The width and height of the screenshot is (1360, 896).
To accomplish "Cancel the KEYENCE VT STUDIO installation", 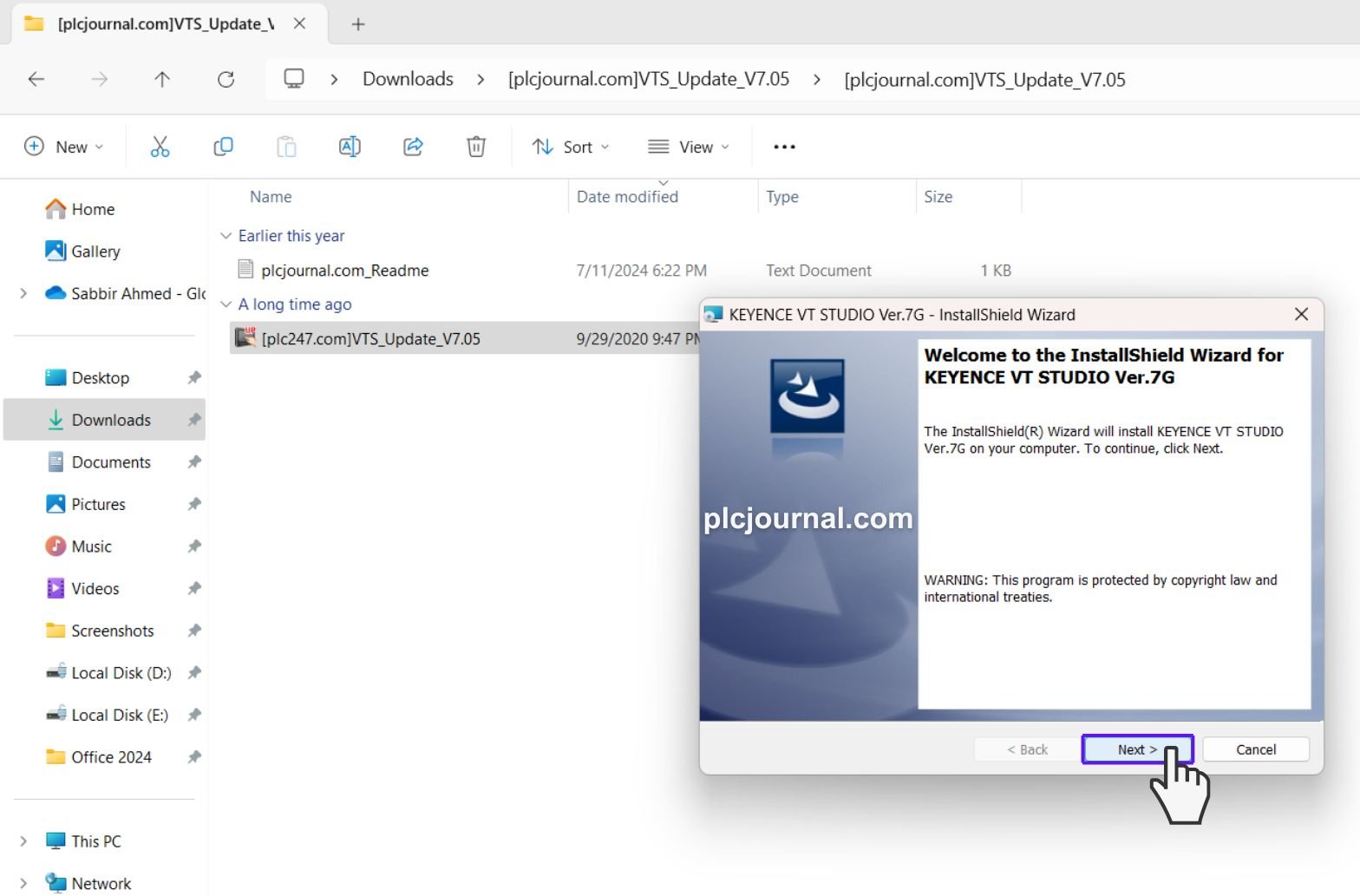I will tap(1255, 749).
